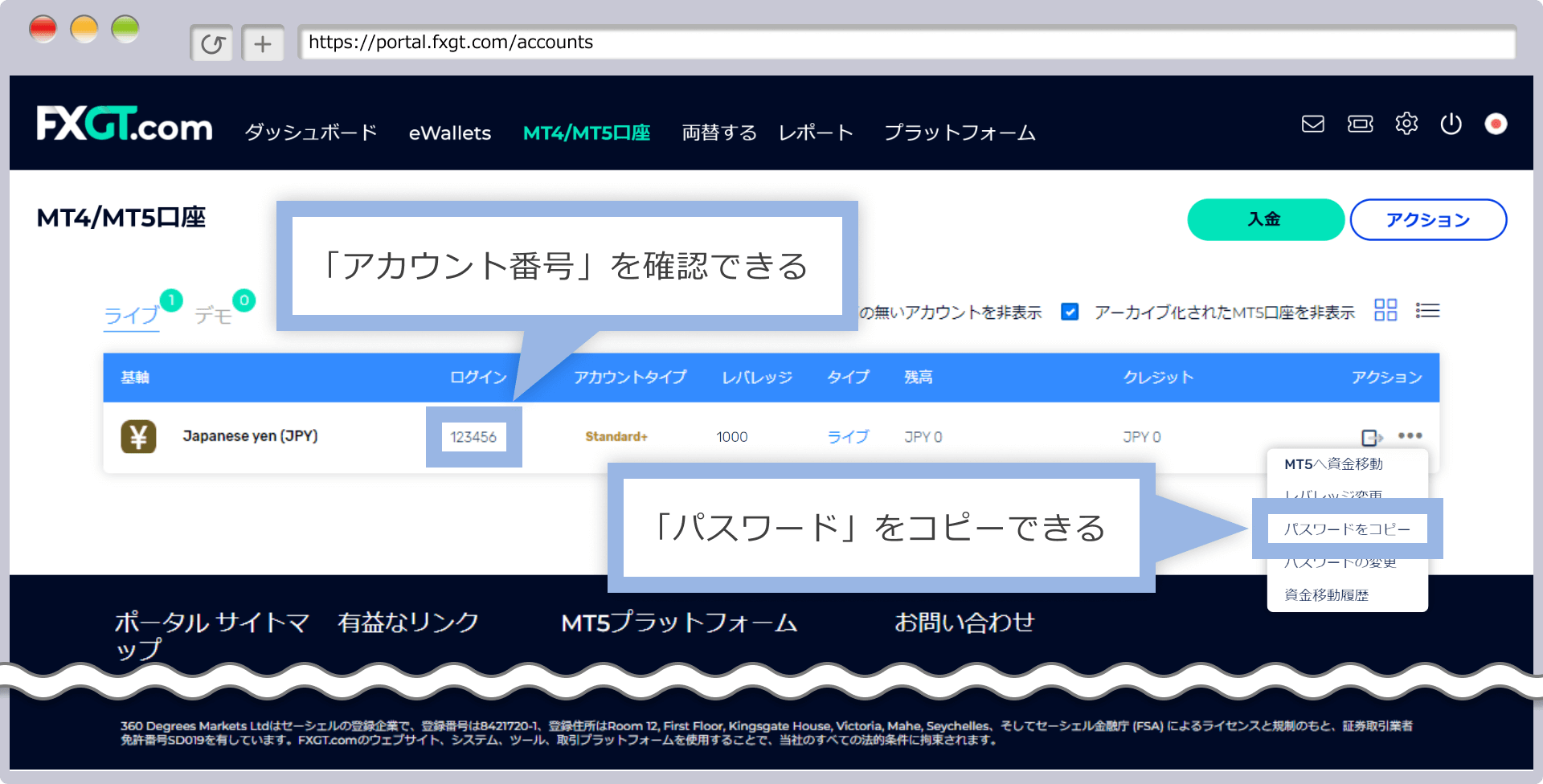This screenshot has width=1543, height=784.
Task: Click the アクション outlined button
Action: pos(1428,219)
